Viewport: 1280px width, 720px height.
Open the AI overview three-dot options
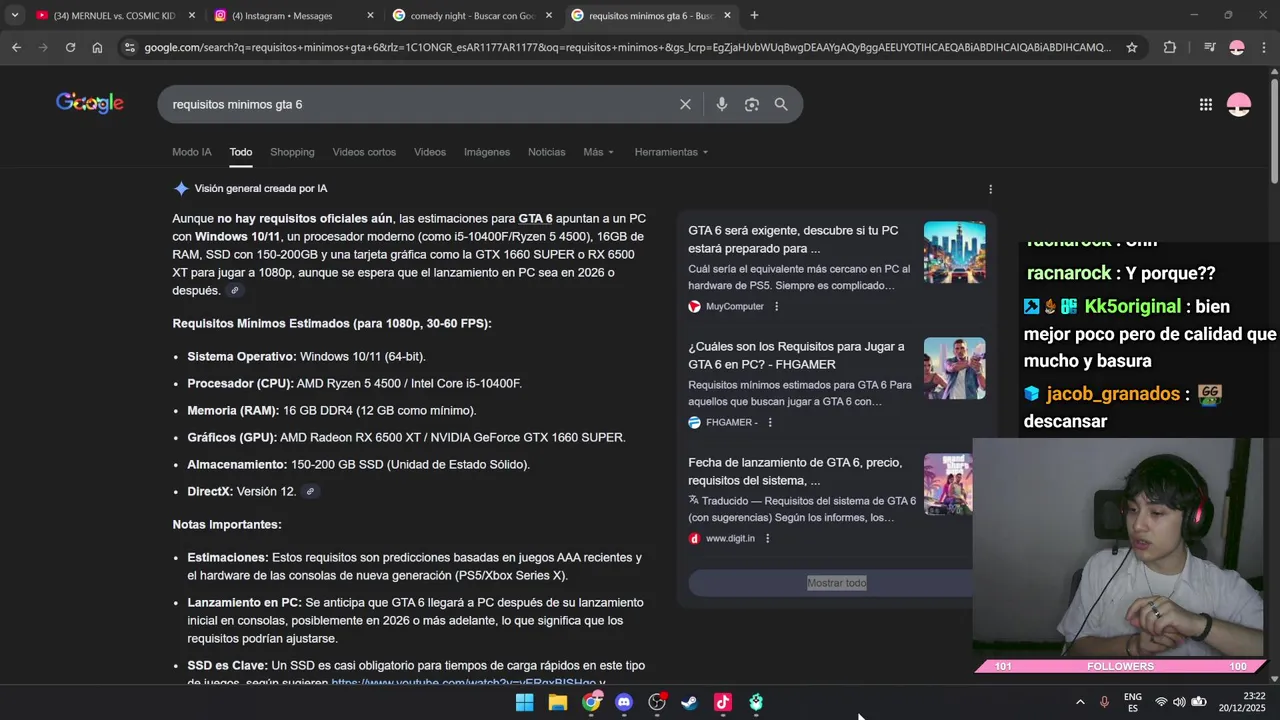pyautogui.click(x=991, y=189)
